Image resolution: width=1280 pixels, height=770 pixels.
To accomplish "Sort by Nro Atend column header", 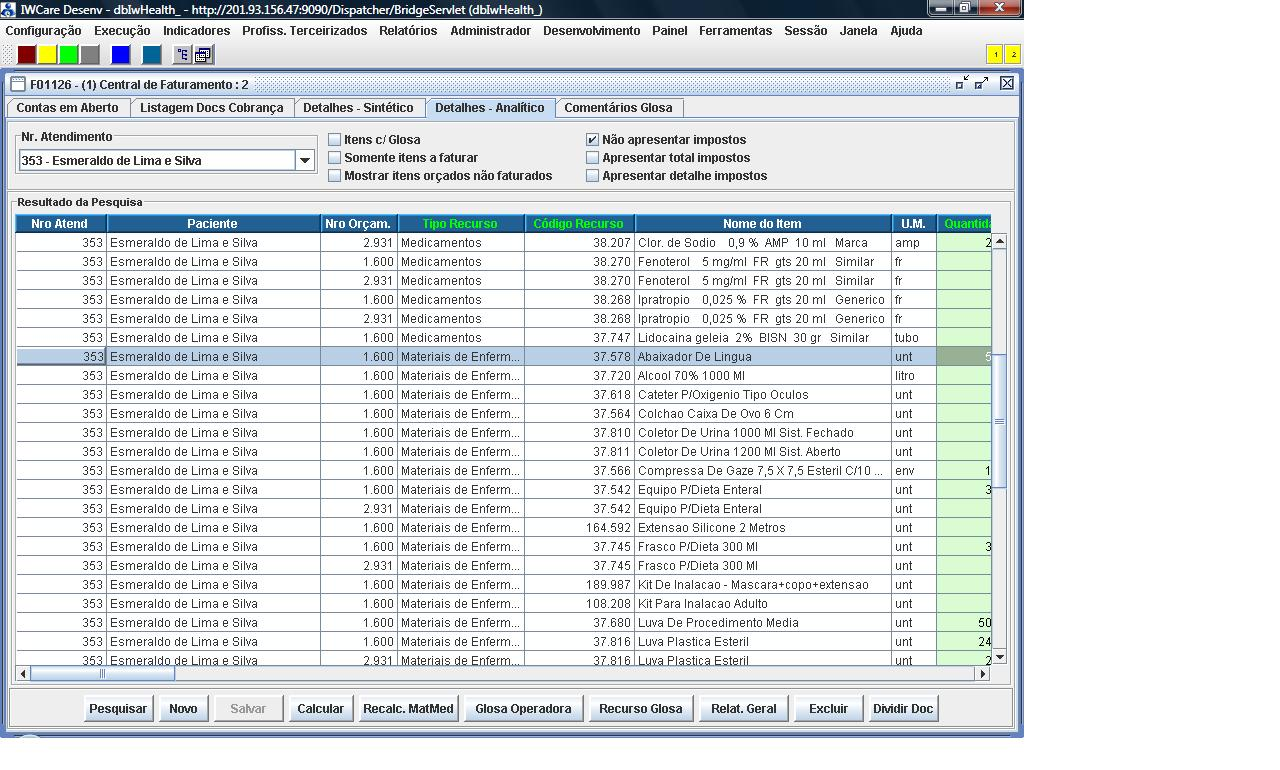I will click(x=61, y=224).
